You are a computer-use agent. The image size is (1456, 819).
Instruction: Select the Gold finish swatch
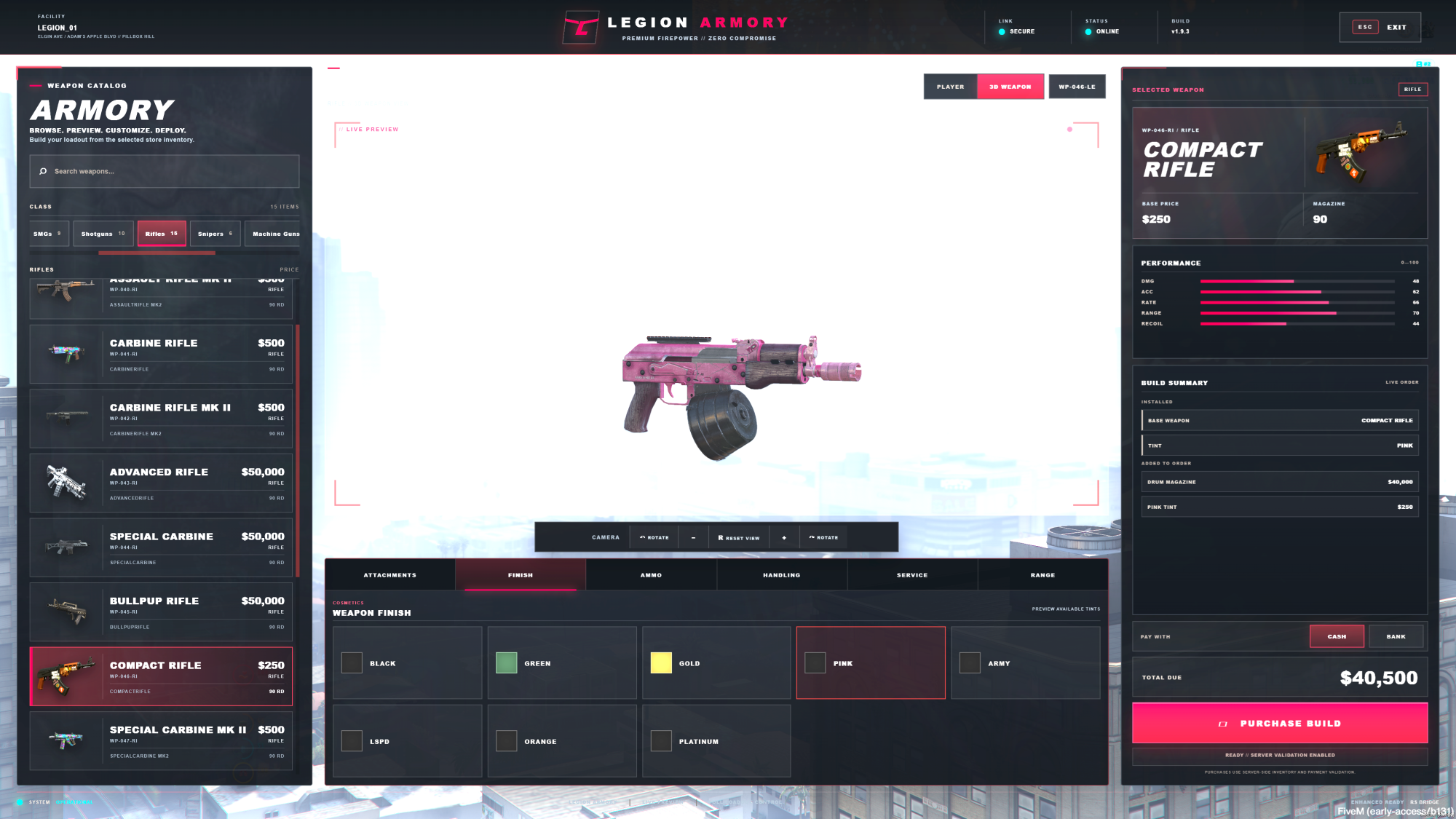[661, 662]
